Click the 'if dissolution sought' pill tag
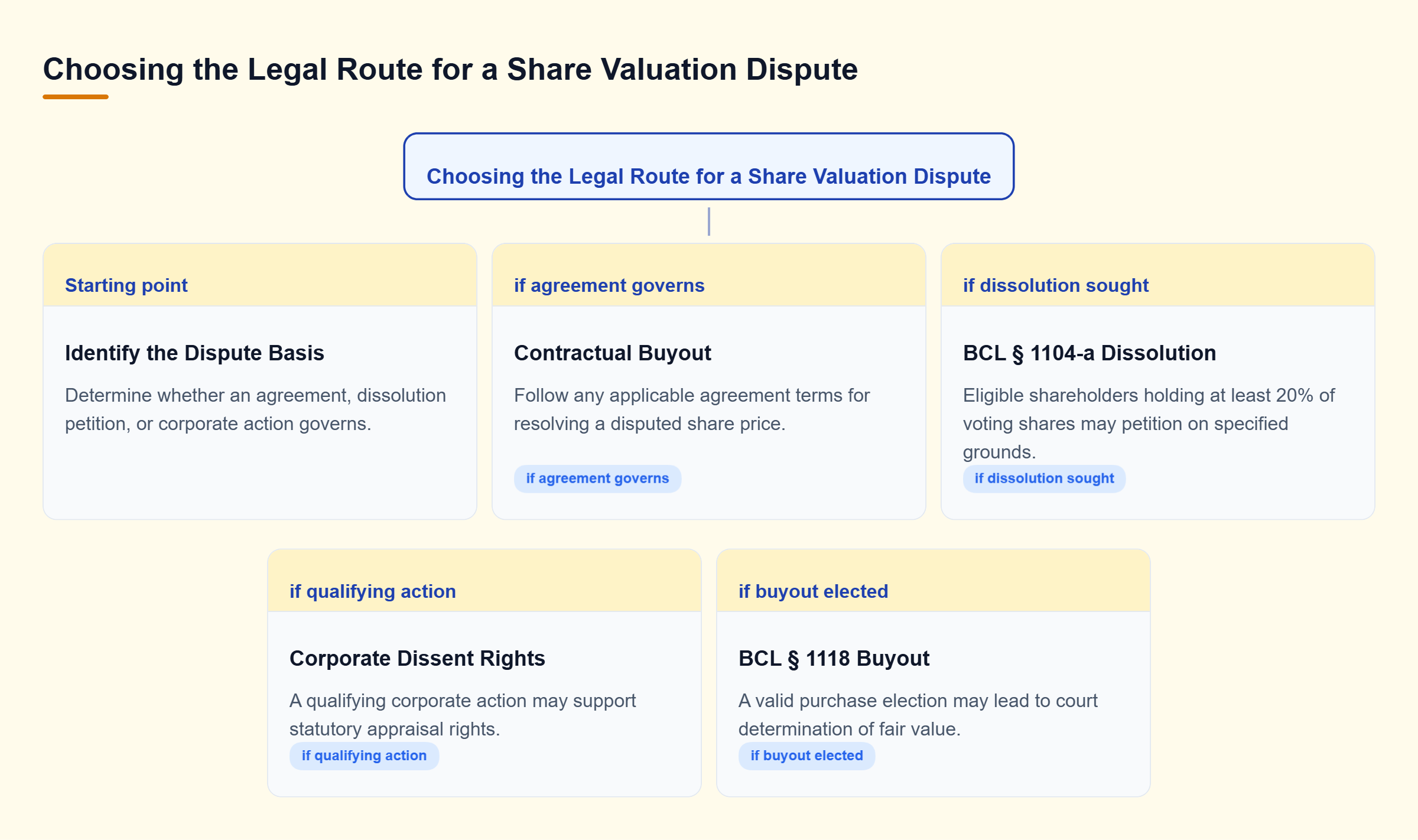This screenshot has width=1418, height=840. (x=1044, y=478)
